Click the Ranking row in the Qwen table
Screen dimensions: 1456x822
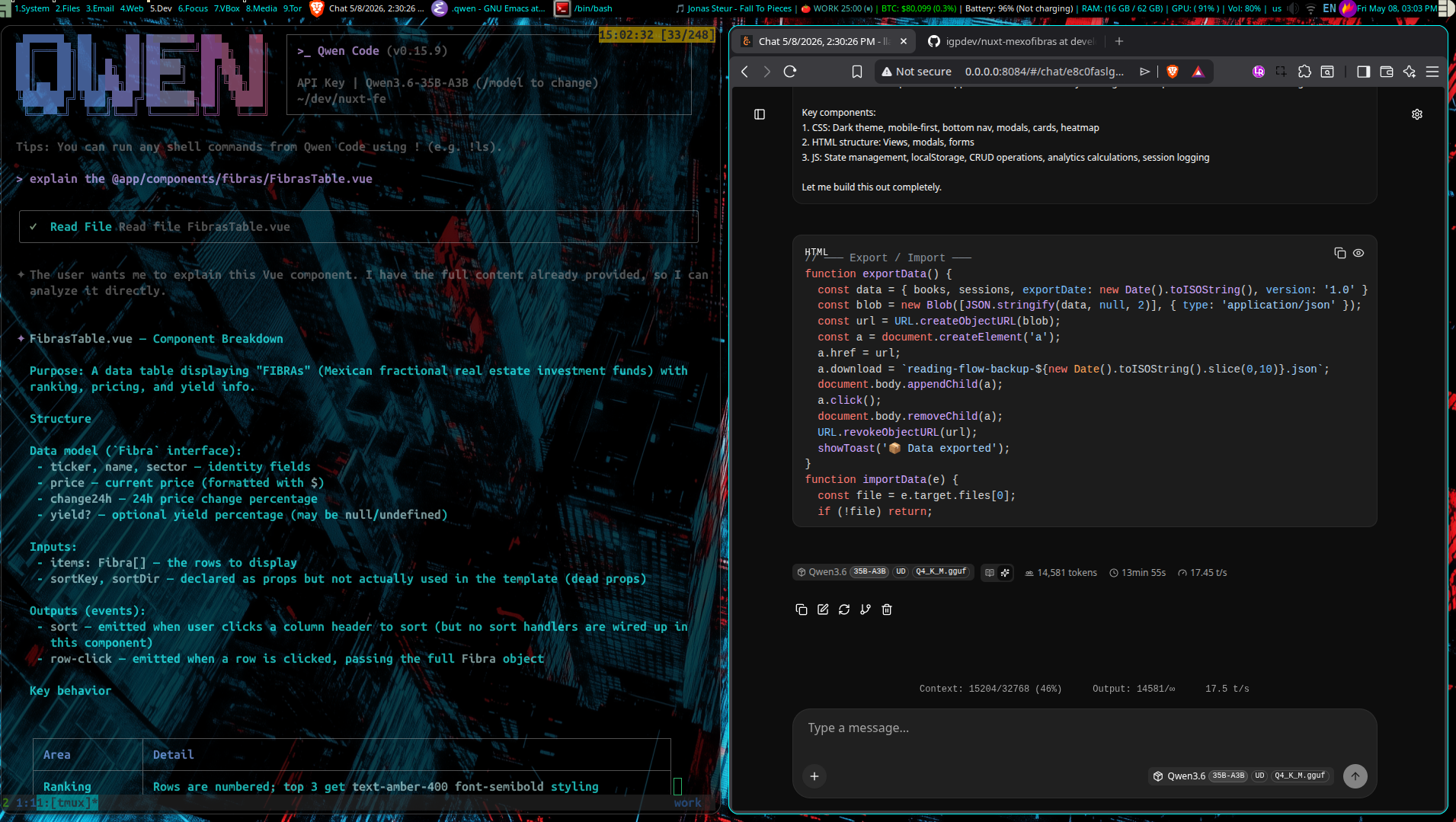351,786
